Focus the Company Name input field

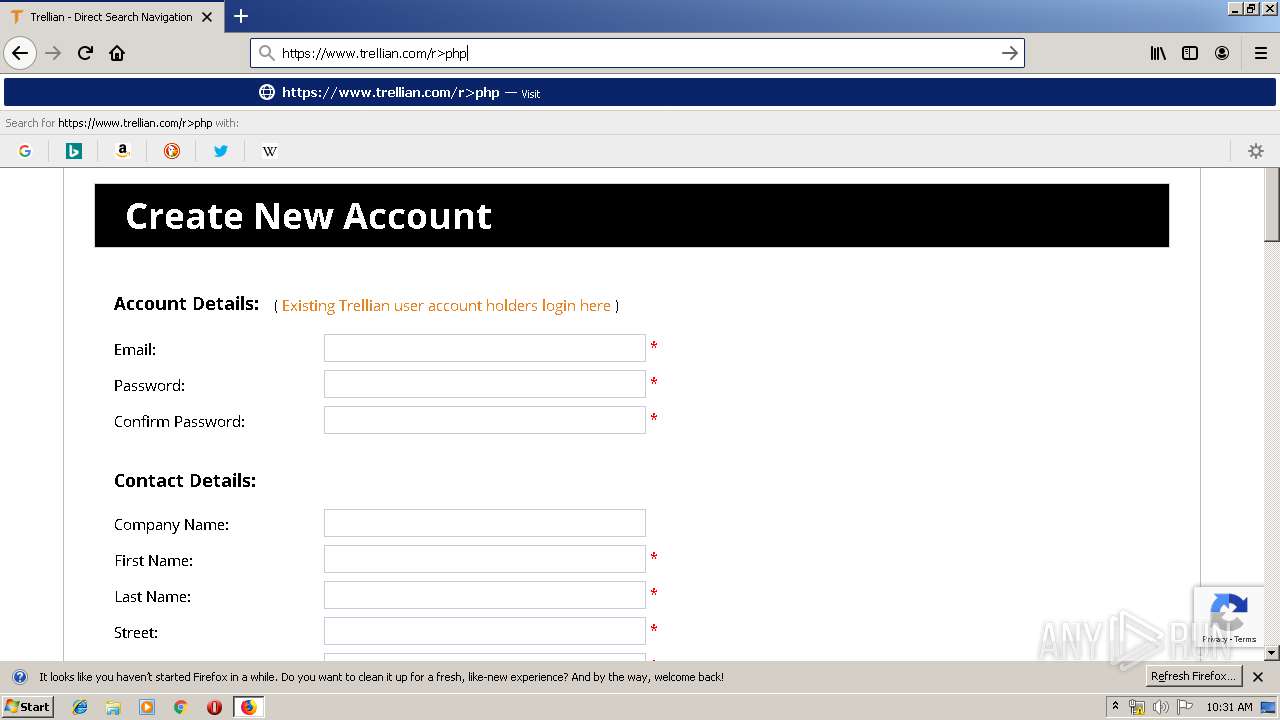(485, 523)
